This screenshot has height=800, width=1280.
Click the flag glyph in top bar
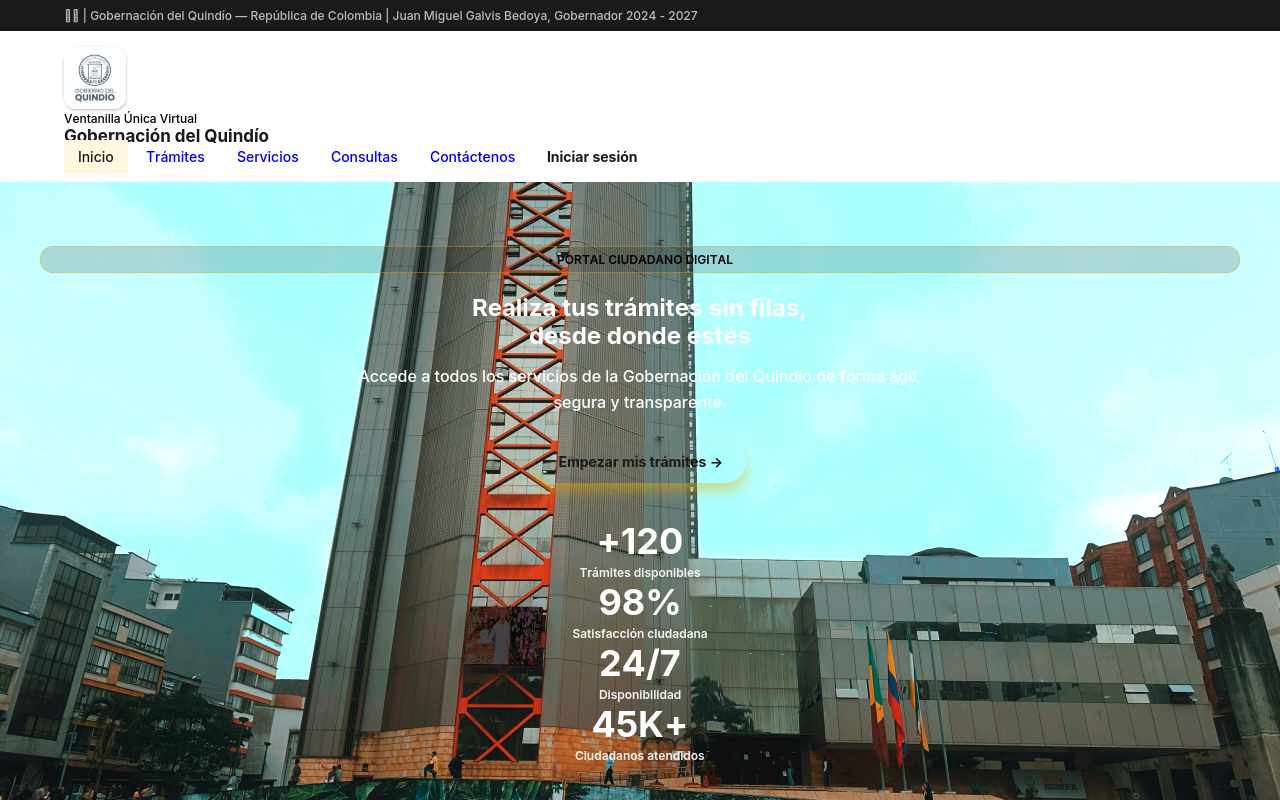click(71, 16)
